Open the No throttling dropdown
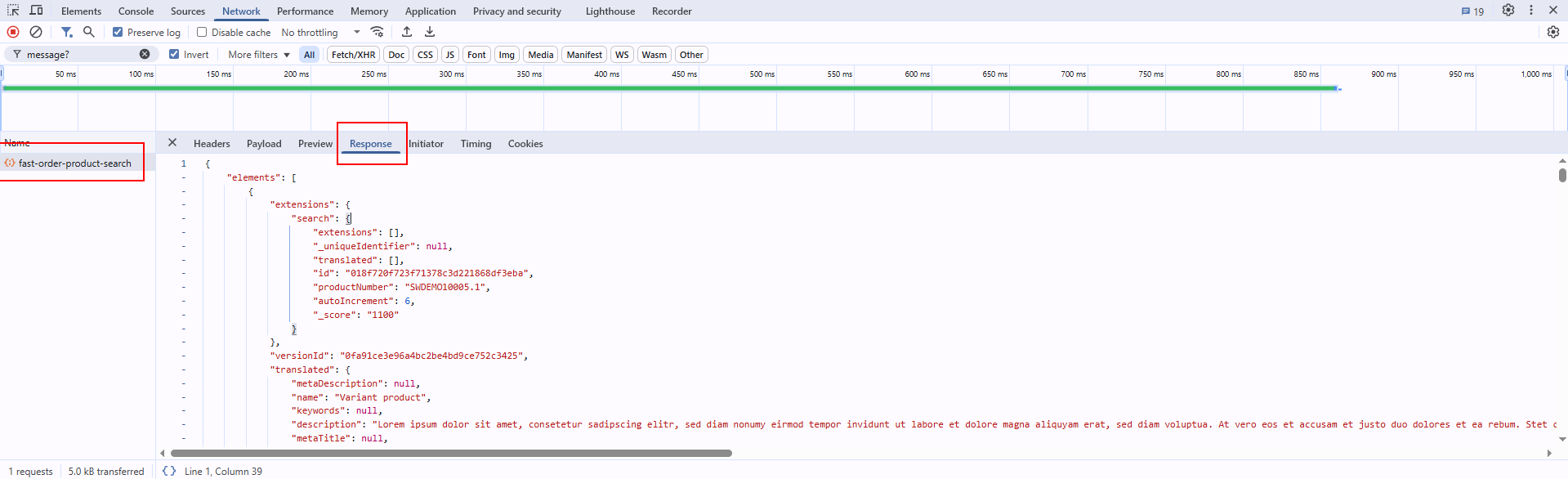Viewport: 1568px width, 479px height. (x=320, y=33)
